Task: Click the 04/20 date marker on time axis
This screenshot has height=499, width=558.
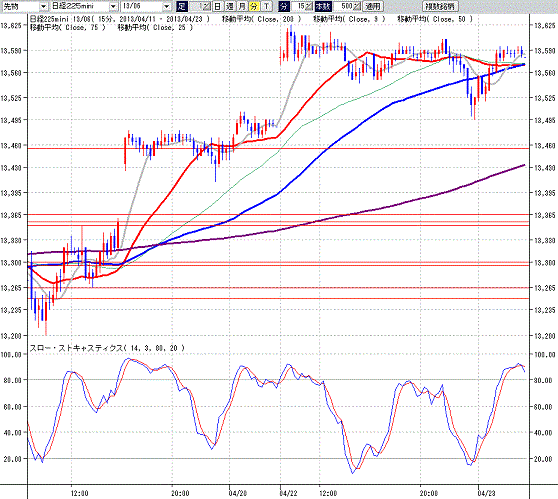Action: [238, 493]
